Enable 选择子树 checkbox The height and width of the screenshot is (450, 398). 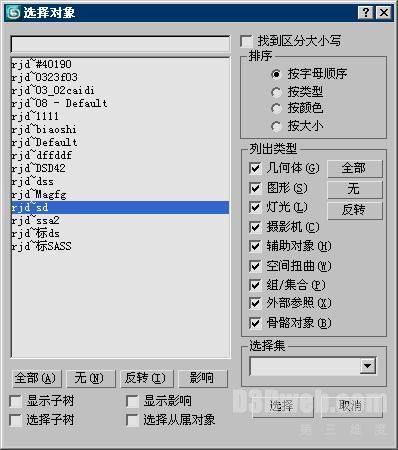pyautogui.click(x=16, y=420)
